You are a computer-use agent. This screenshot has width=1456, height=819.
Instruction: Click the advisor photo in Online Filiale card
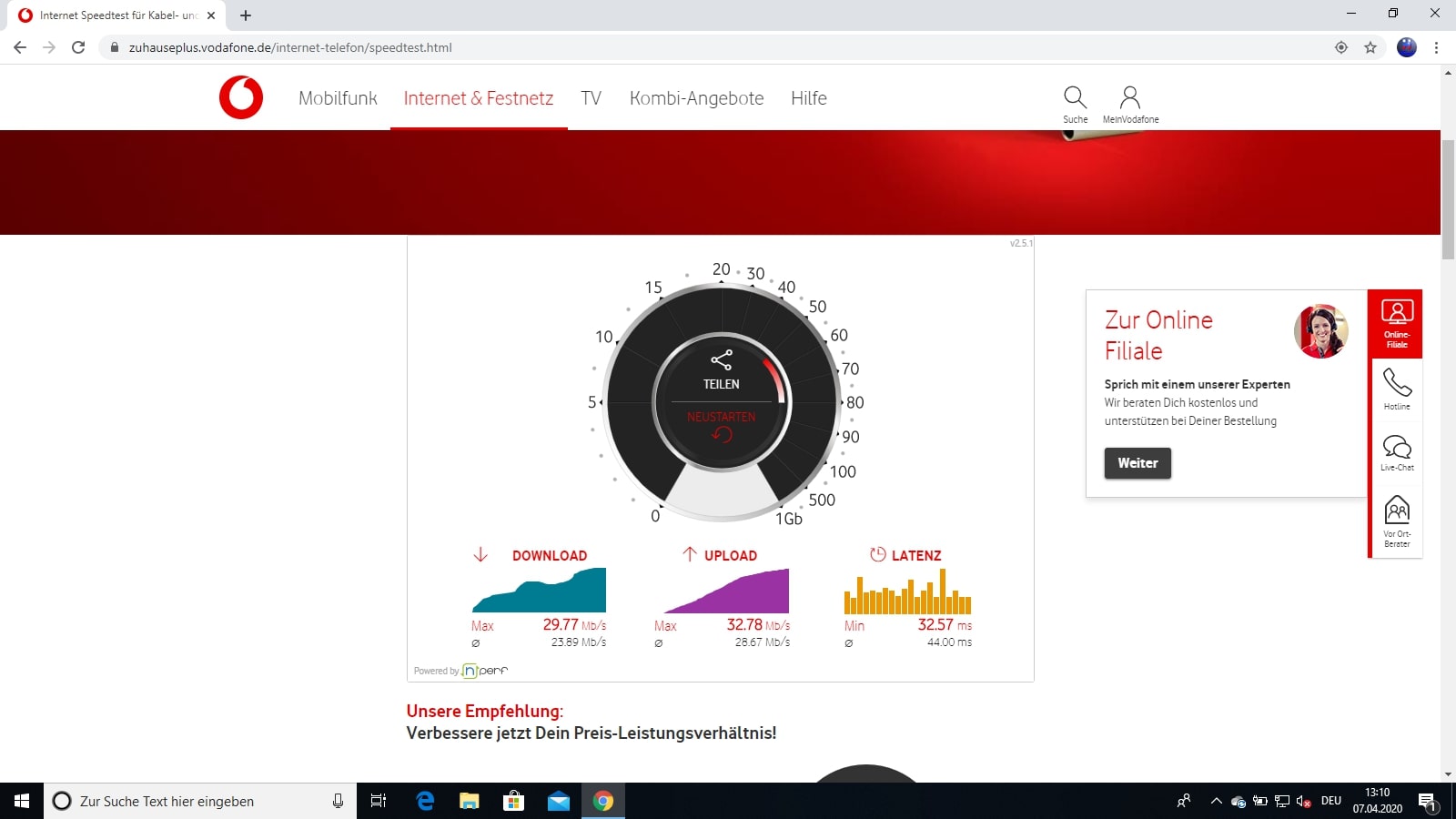(1320, 331)
